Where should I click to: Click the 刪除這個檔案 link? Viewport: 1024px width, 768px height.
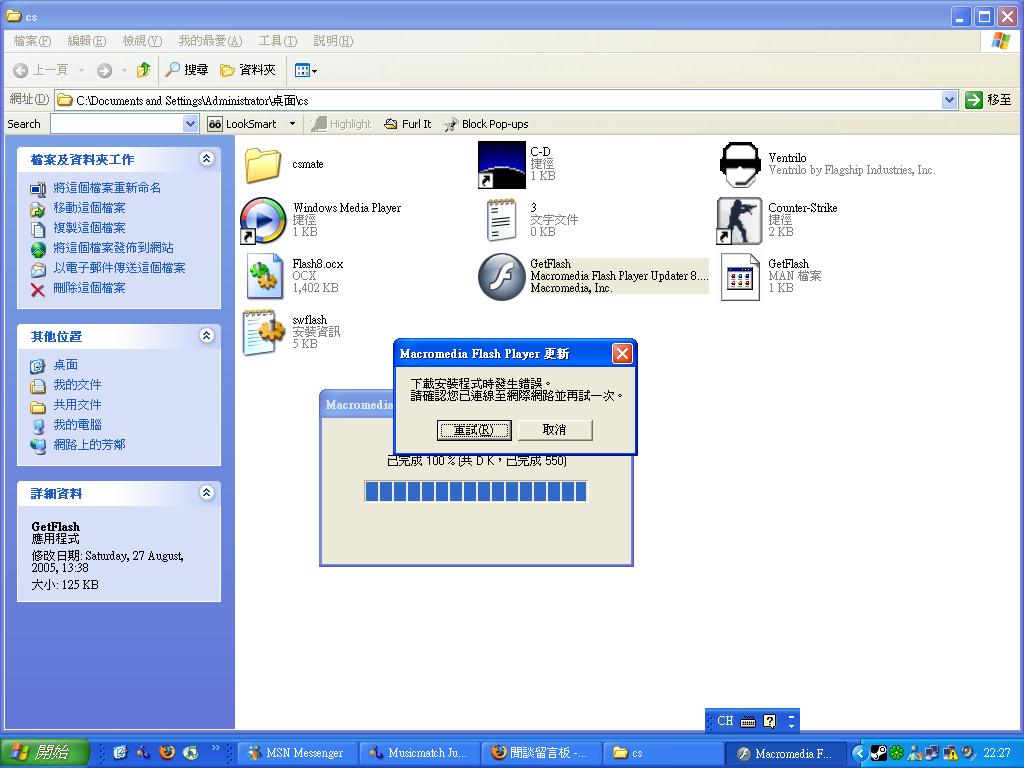click(89, 288)
